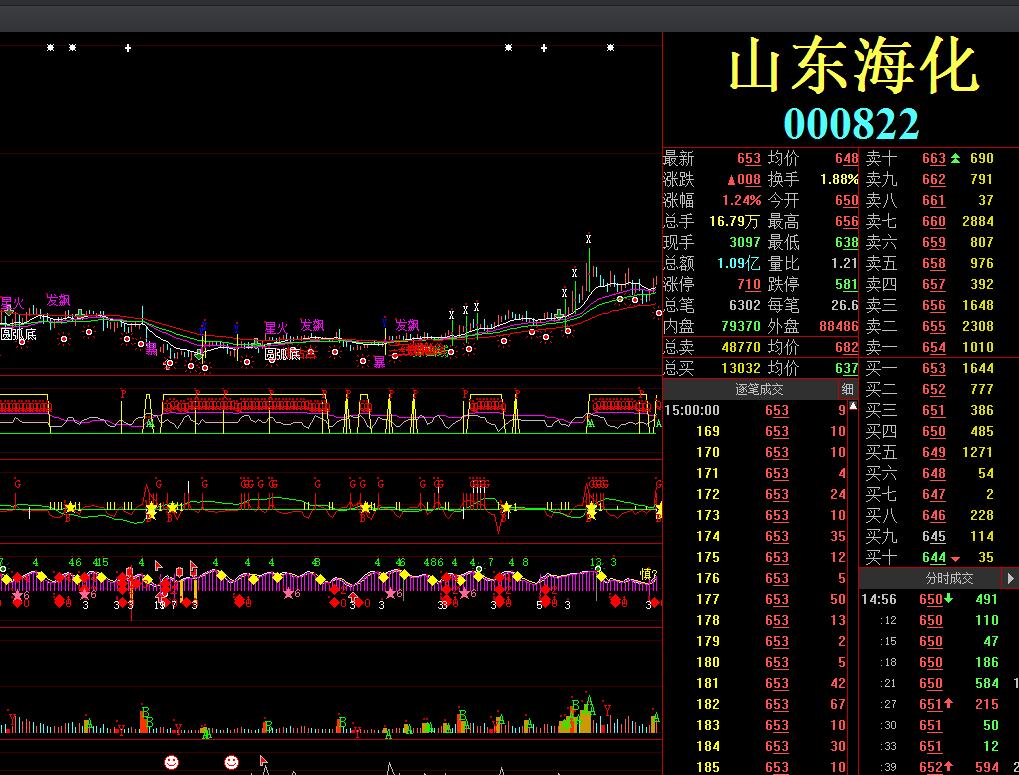1019x775 pixels.
Task: Click the average price 682 in the 总卖 row
Action: tap(847, 348)
